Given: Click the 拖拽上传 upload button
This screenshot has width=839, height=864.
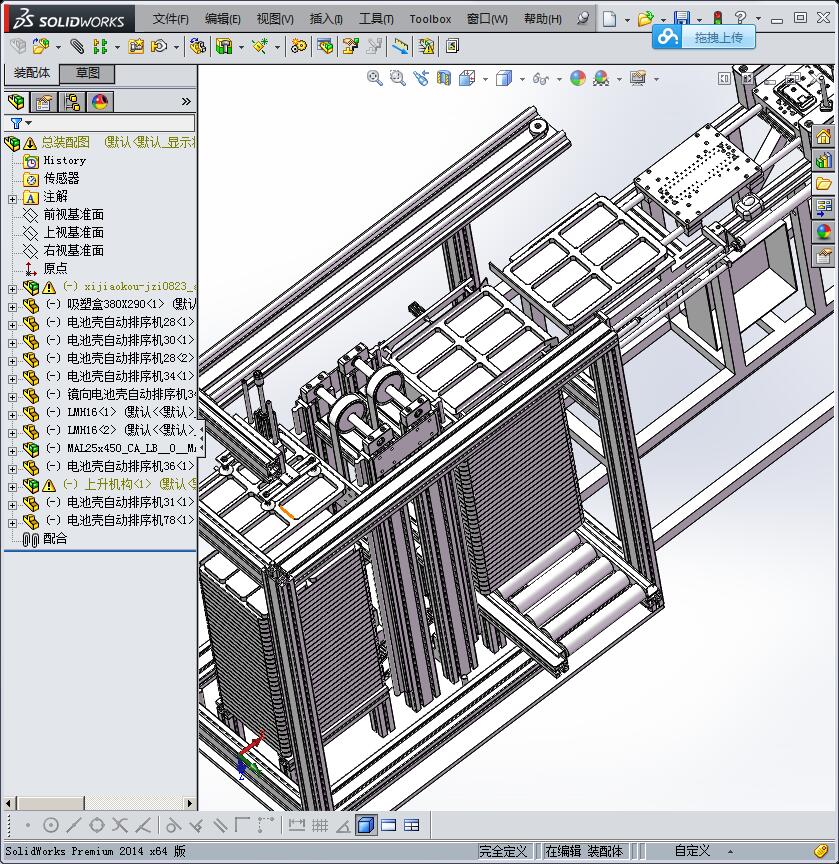Looking at the screenshot, I should coord(704,37).
